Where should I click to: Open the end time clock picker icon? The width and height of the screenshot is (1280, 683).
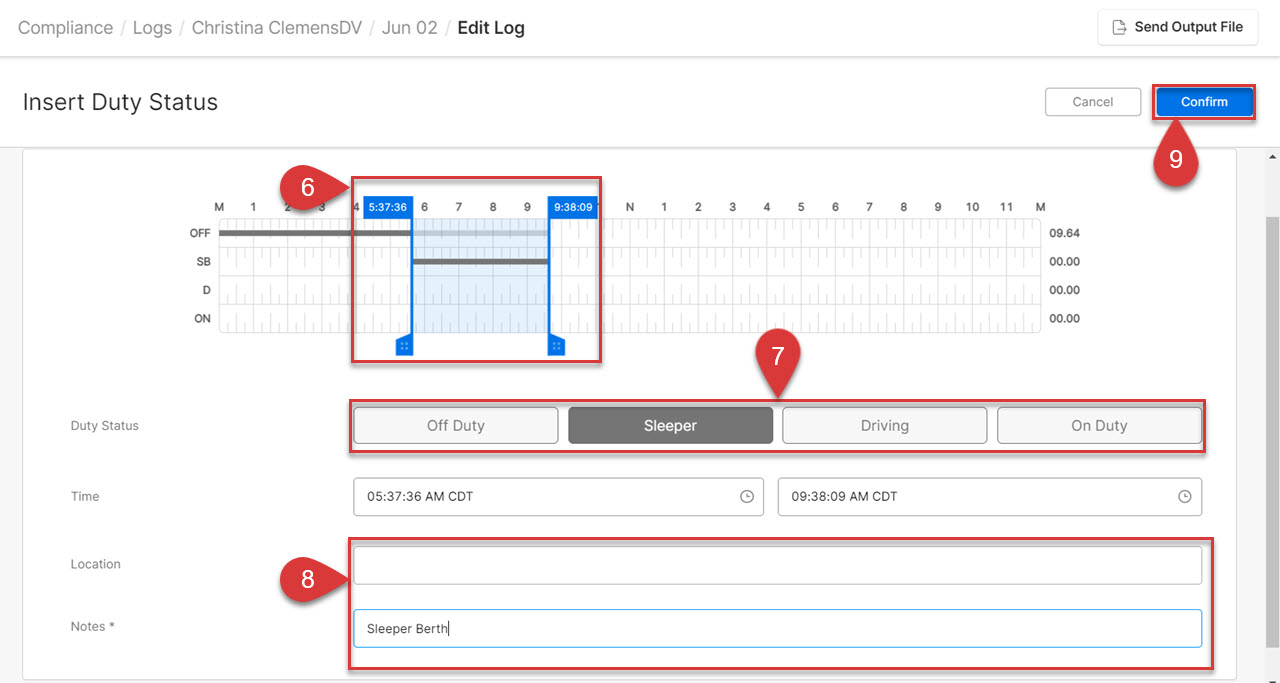click(x=1184, y=496)
